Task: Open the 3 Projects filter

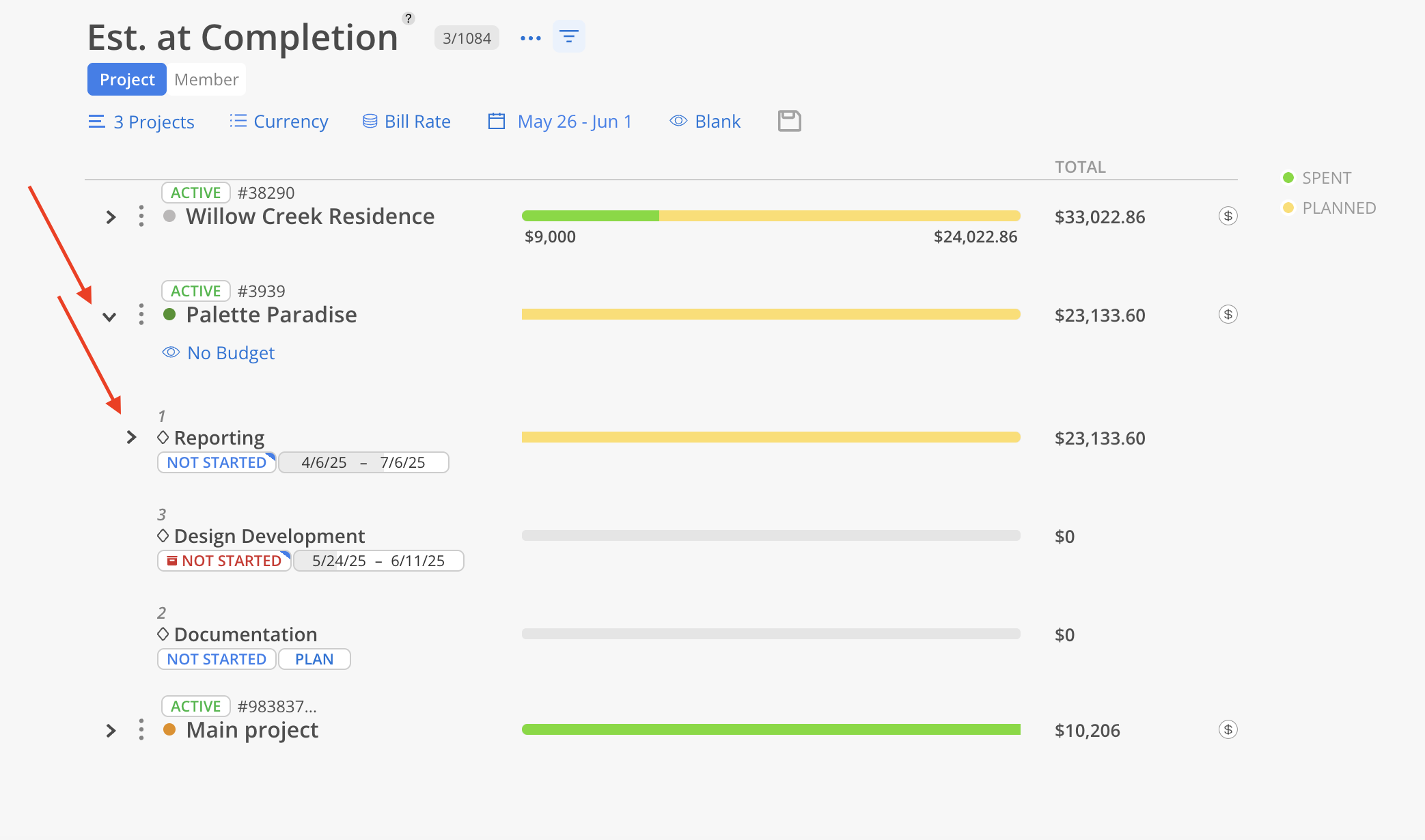Action: (141, 122)
